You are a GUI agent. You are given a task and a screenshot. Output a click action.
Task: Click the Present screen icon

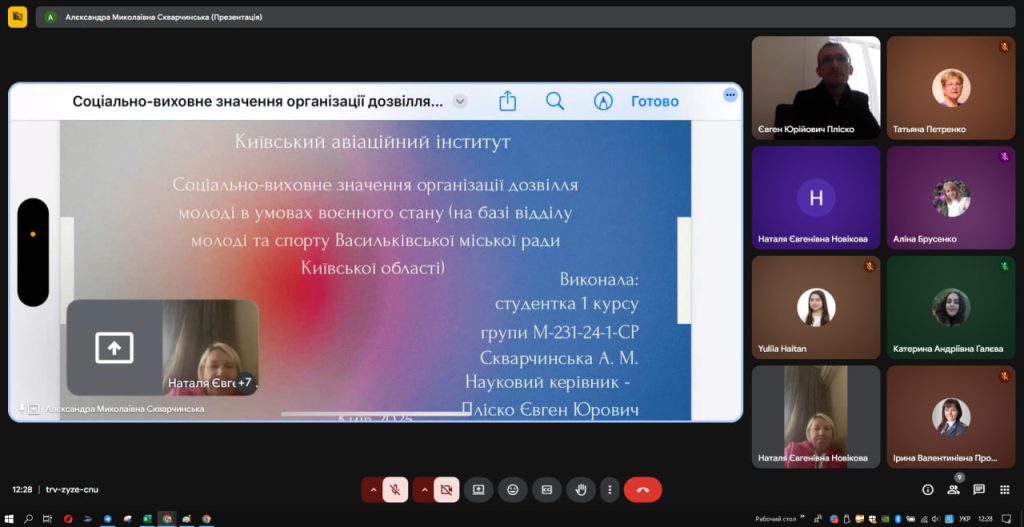point(478,490)
